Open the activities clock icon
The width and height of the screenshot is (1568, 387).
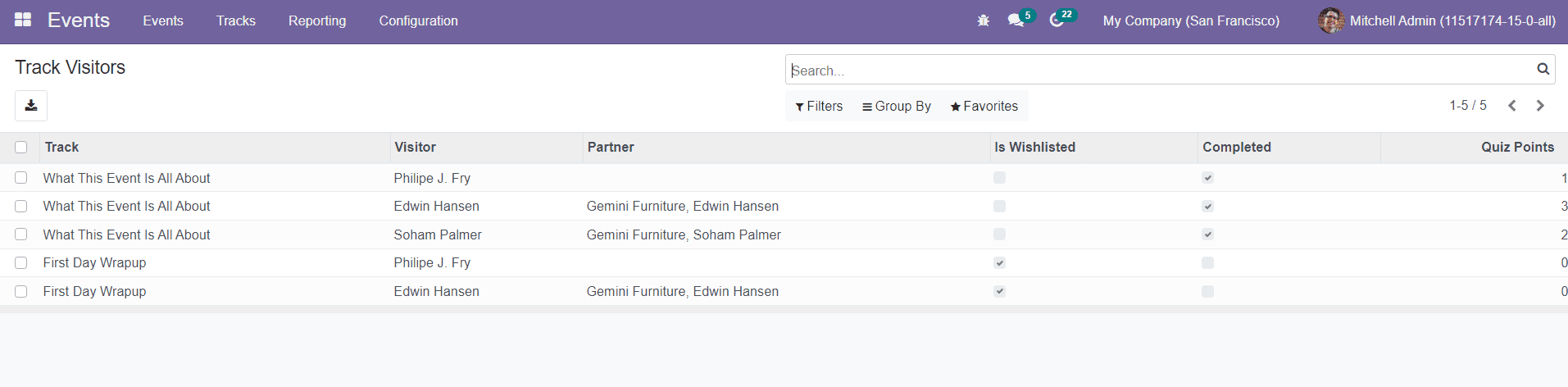pyautogui.click(x=1057, y=20)
